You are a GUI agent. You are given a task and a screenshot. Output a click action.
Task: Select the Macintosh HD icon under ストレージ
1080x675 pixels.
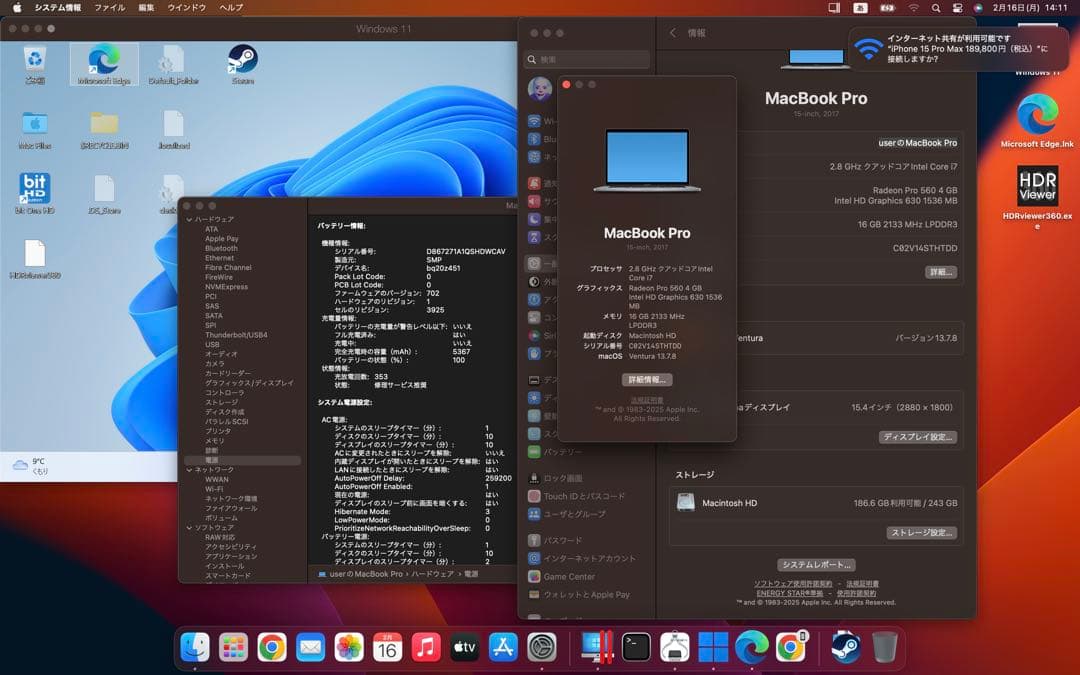click(687, 502)
